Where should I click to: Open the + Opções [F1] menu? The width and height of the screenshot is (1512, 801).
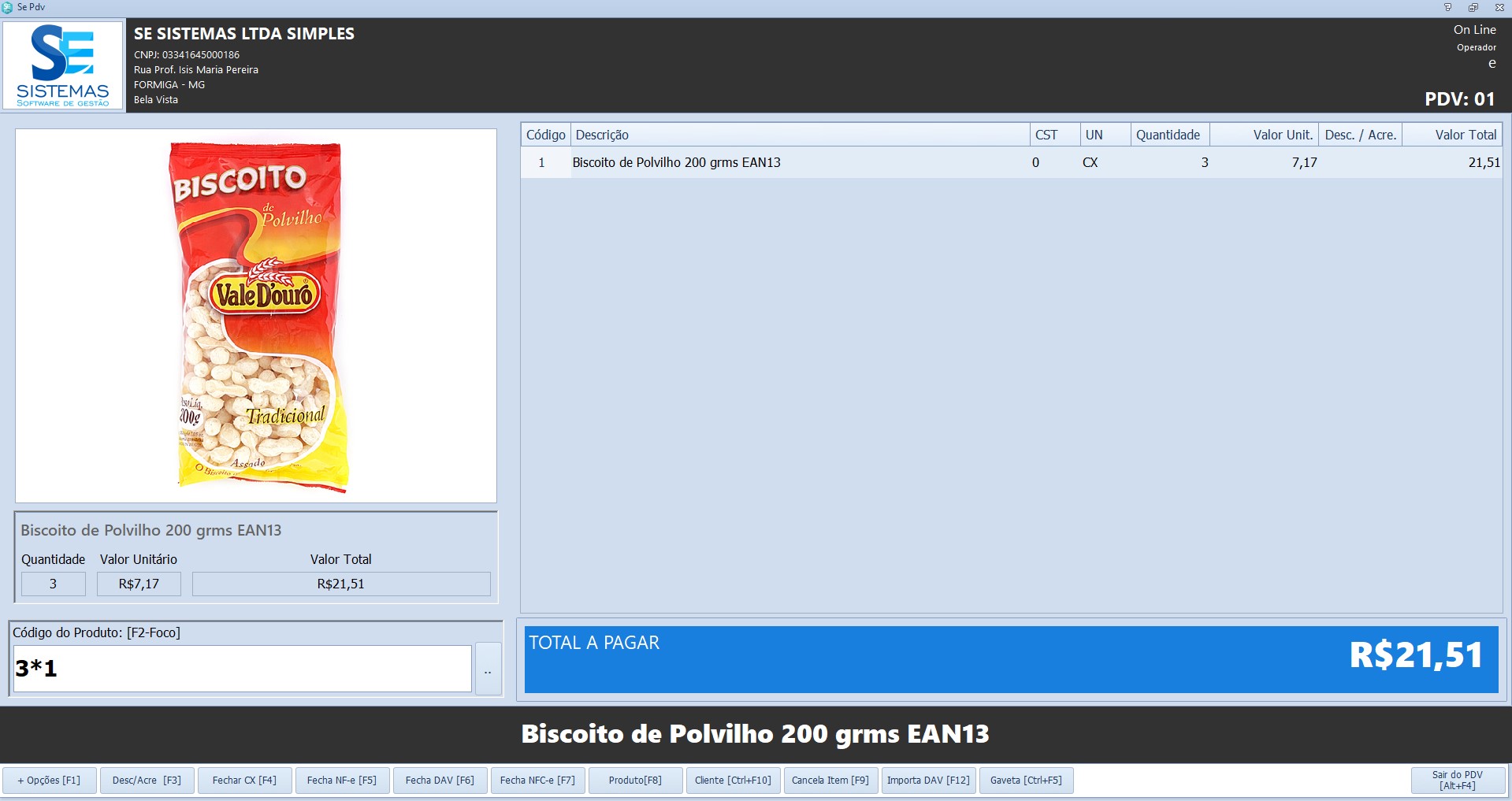pyautogui.click(x=49, y=781)
